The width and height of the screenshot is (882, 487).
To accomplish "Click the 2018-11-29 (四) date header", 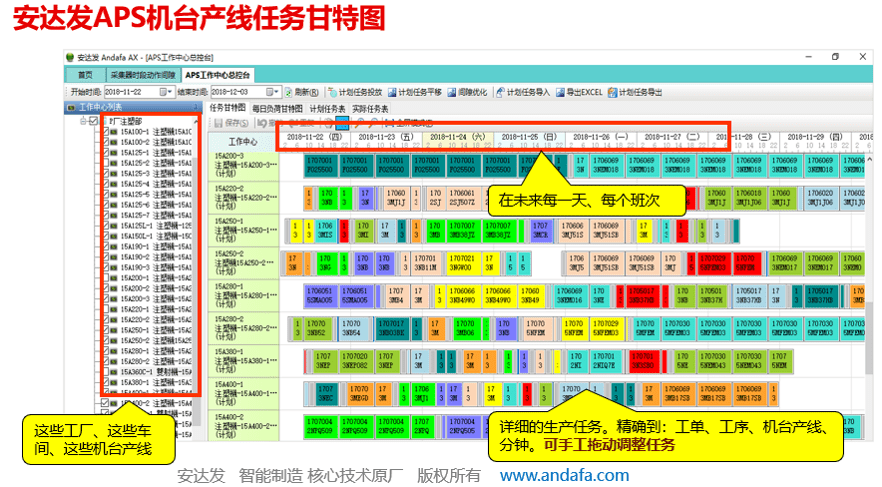I will (x=815, y=137).
